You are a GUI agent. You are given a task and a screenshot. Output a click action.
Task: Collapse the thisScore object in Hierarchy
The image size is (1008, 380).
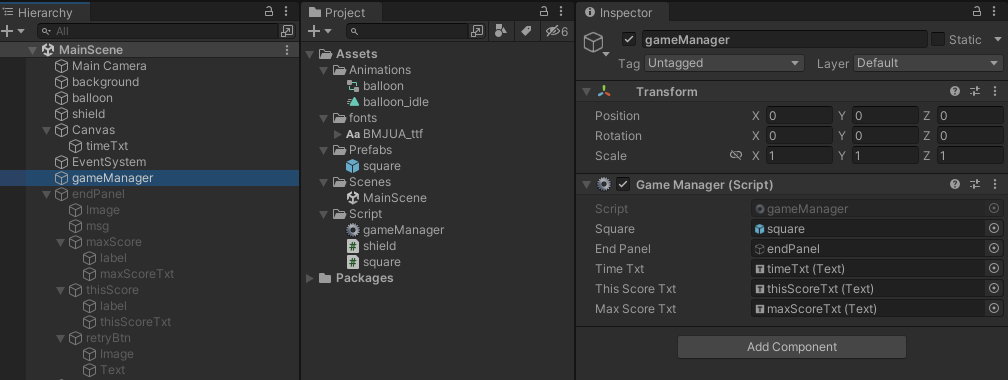click(x=60, y=290)
